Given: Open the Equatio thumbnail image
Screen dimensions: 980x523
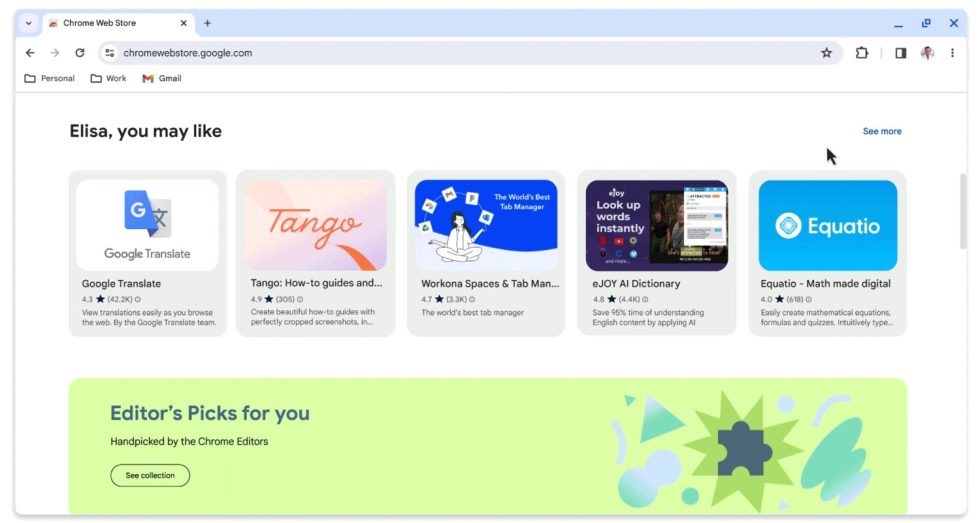Looking at the screenshot, I should coord(828,225).
